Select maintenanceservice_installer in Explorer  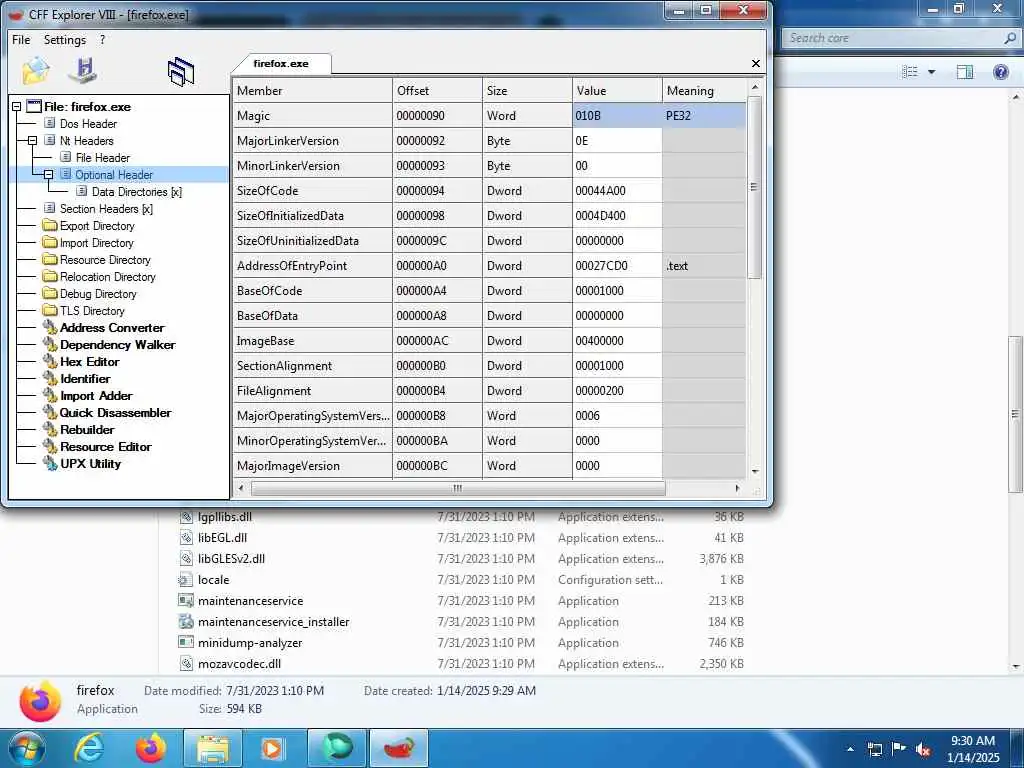coord(274,622)
